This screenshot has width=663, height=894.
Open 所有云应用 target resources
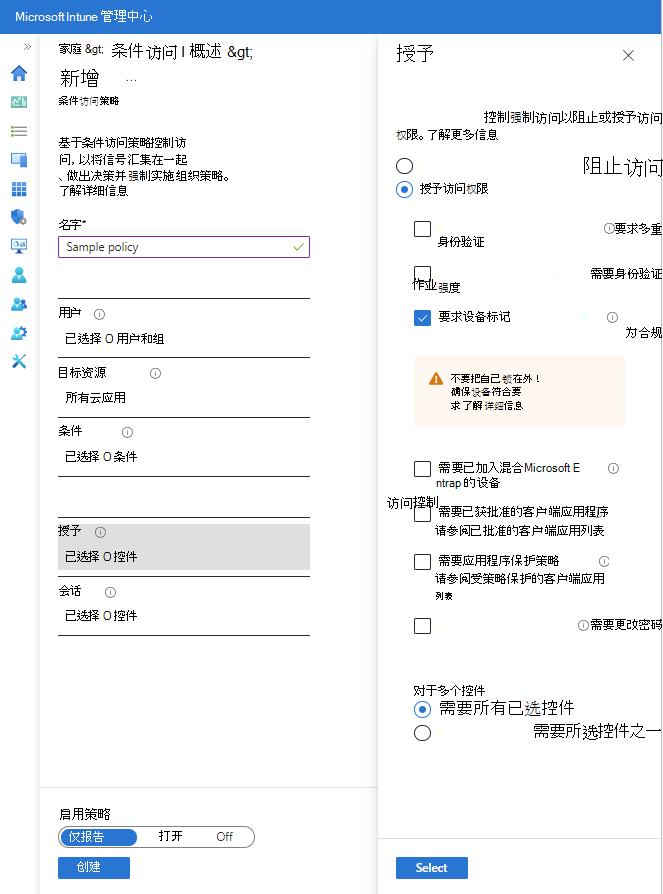click(x=95, y=397)
